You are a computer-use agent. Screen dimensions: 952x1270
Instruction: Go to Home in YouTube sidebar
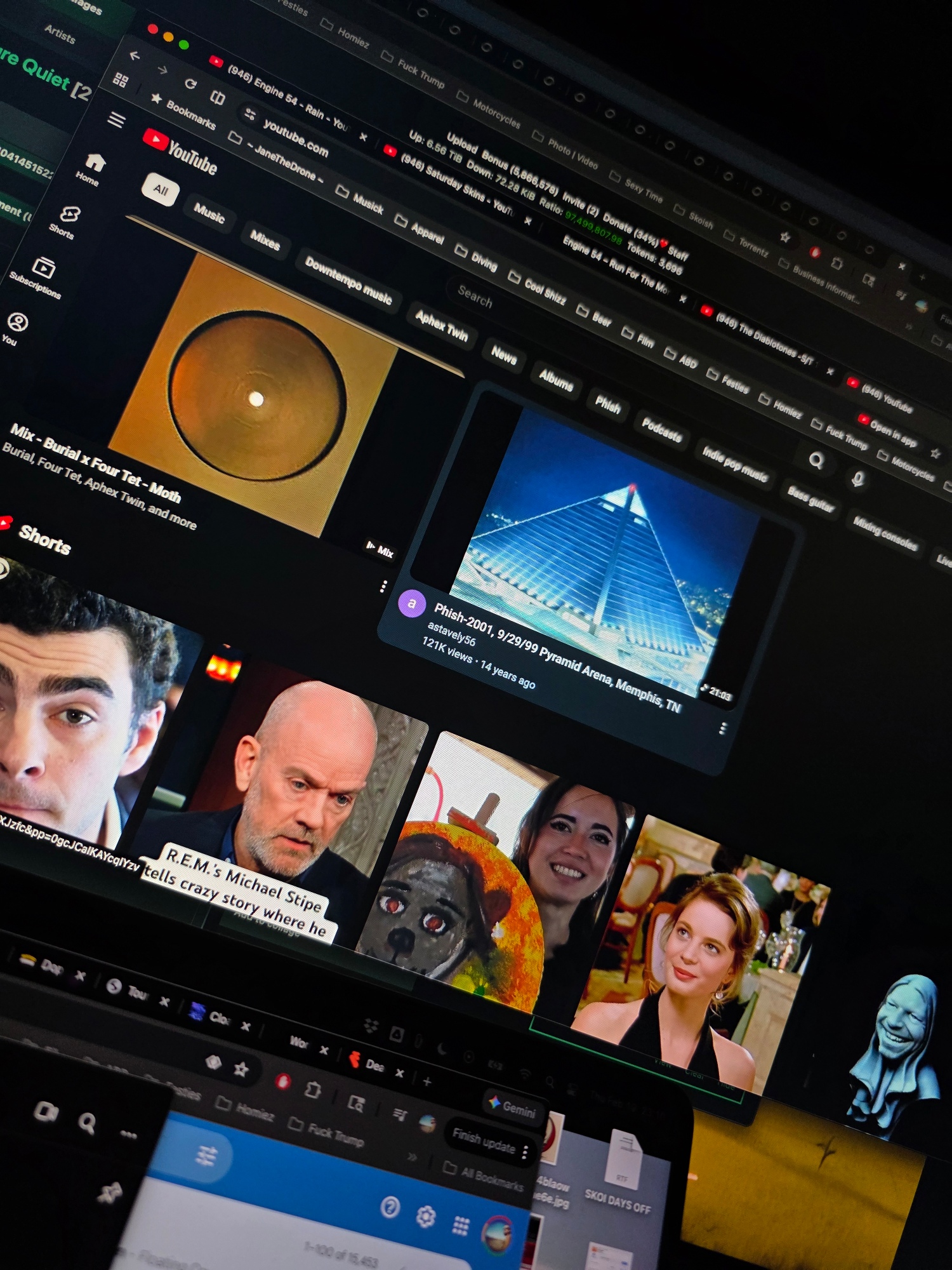click(92, 169)
